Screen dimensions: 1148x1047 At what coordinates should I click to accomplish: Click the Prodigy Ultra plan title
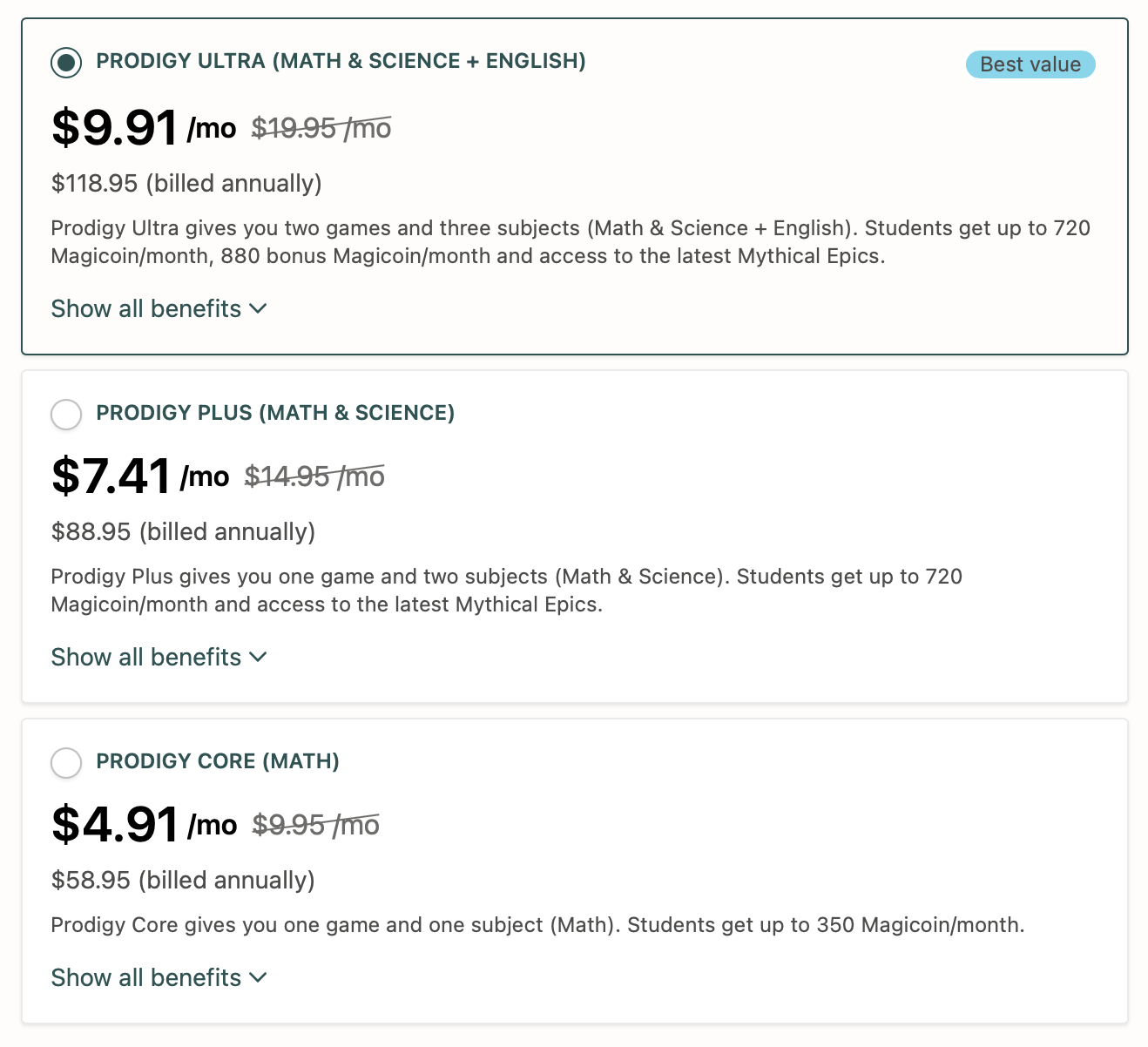(341, 61)
